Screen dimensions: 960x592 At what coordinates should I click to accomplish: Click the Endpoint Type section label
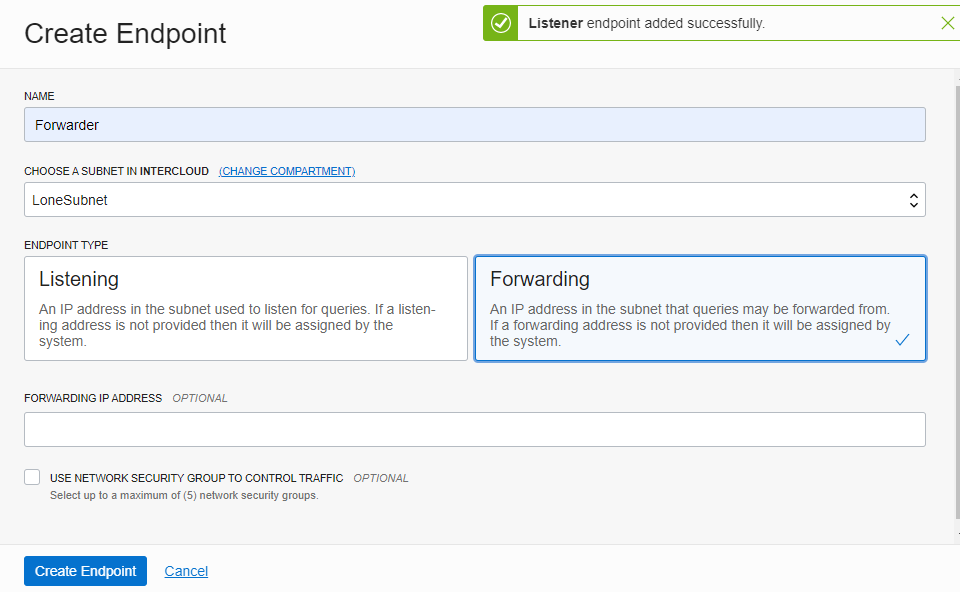66,245
